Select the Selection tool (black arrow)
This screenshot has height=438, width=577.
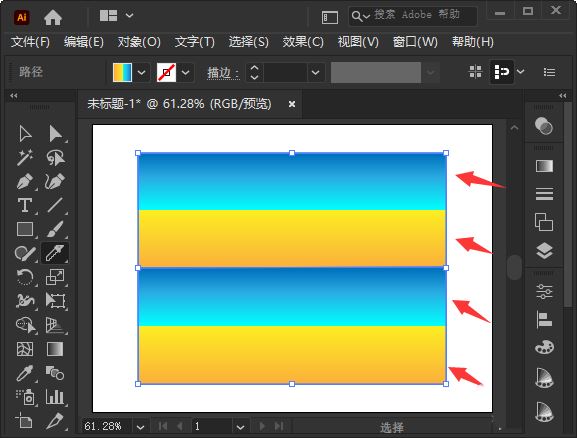(x=25, y=134)
